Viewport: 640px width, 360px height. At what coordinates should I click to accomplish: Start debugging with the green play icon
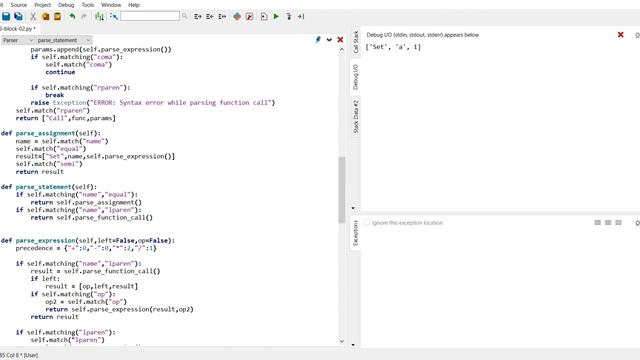point(276,16)
